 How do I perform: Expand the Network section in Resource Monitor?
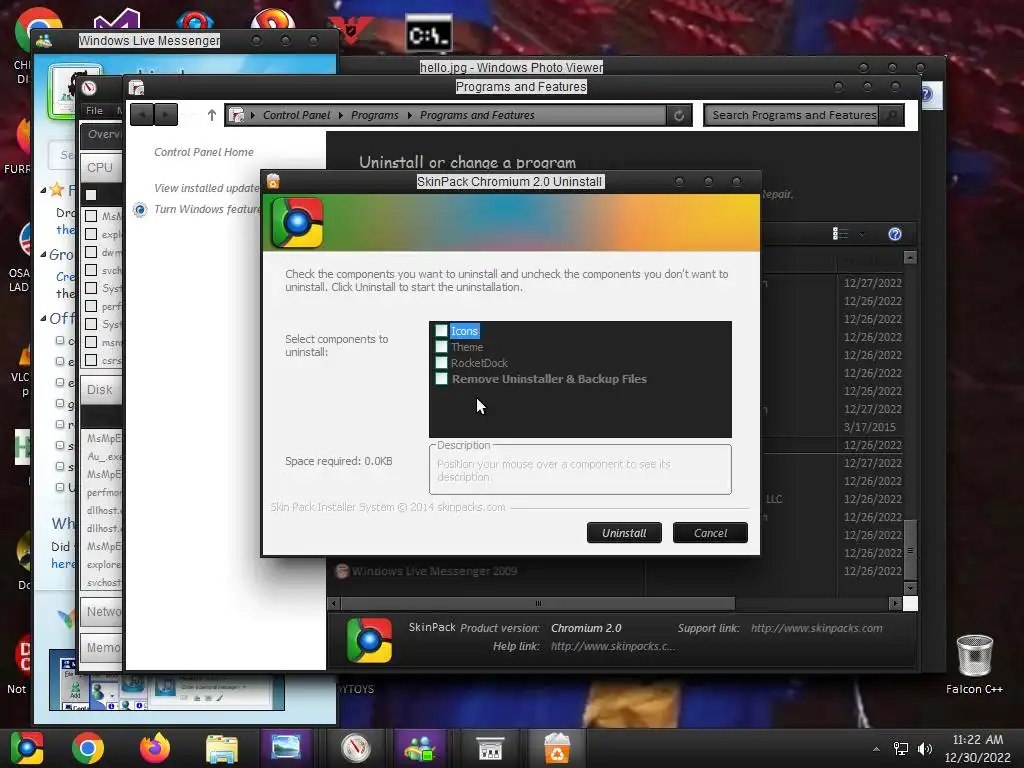(x=101, y=611)
